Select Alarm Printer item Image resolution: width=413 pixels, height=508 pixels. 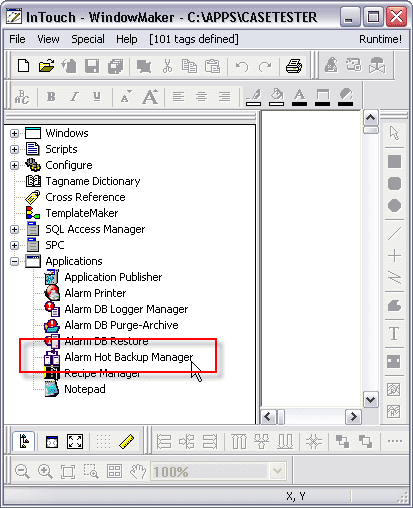(95, 293)
